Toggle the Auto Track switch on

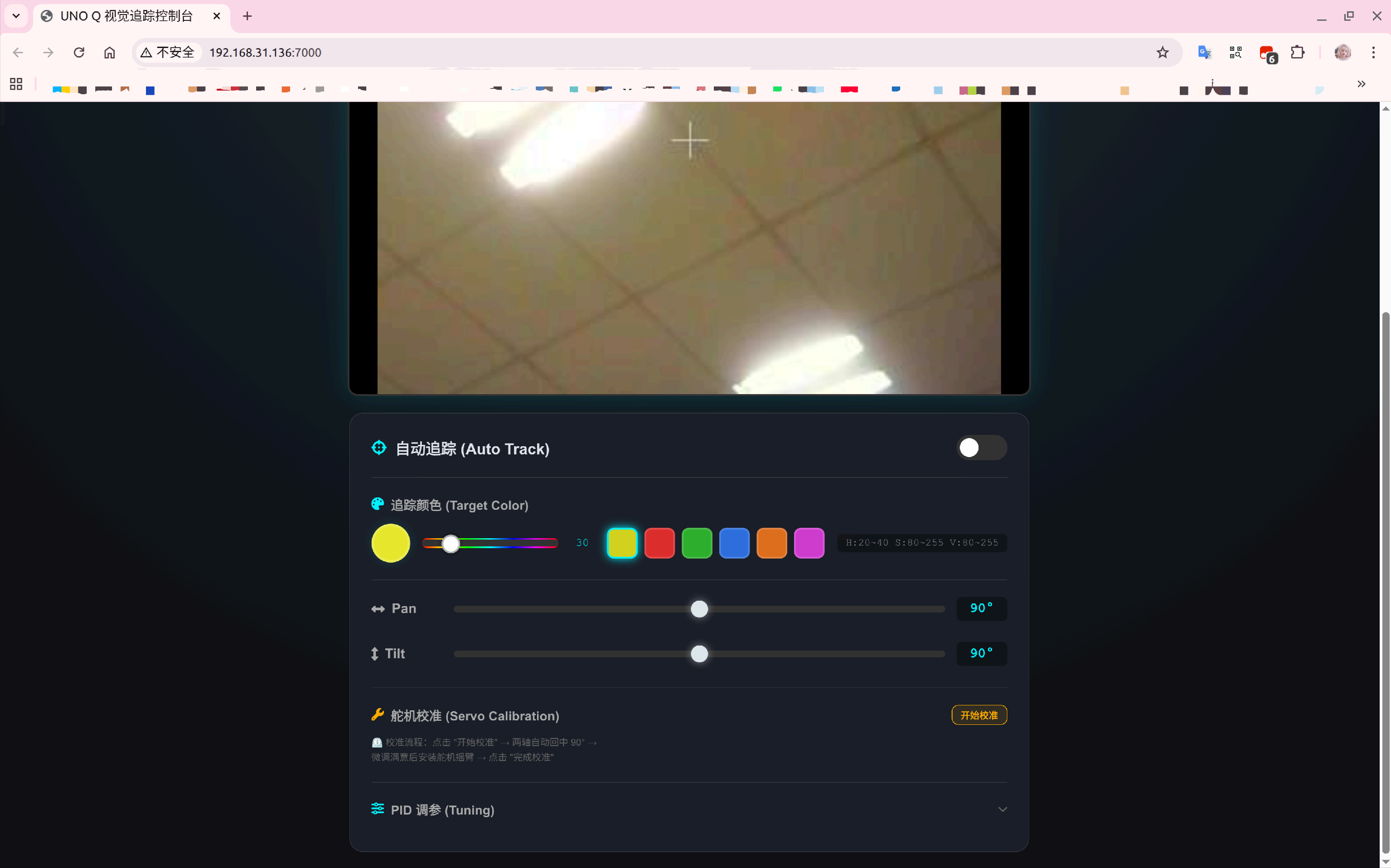pos(982,448)
